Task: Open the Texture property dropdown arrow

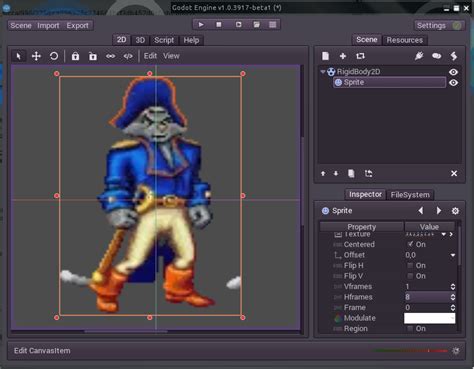Action: coord(444,234)
